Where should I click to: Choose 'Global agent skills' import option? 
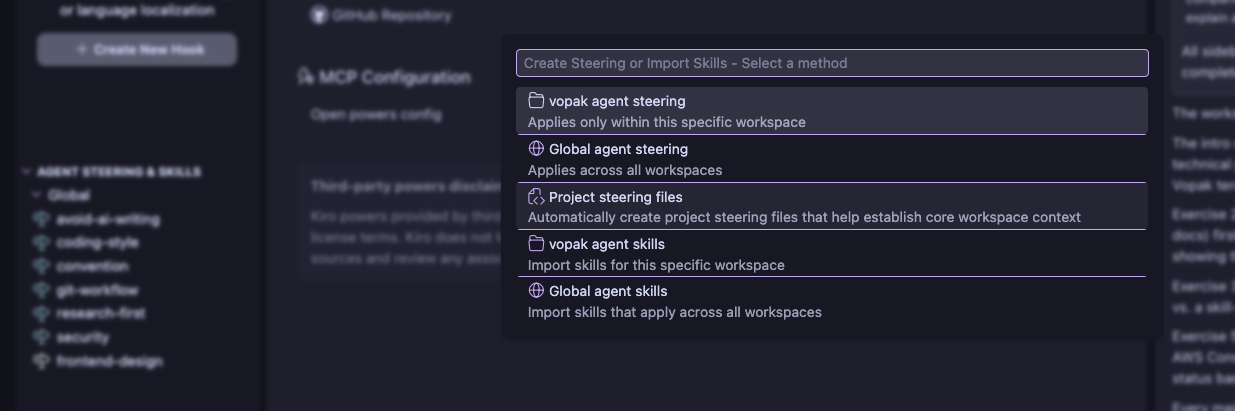[x=832, y=301]
